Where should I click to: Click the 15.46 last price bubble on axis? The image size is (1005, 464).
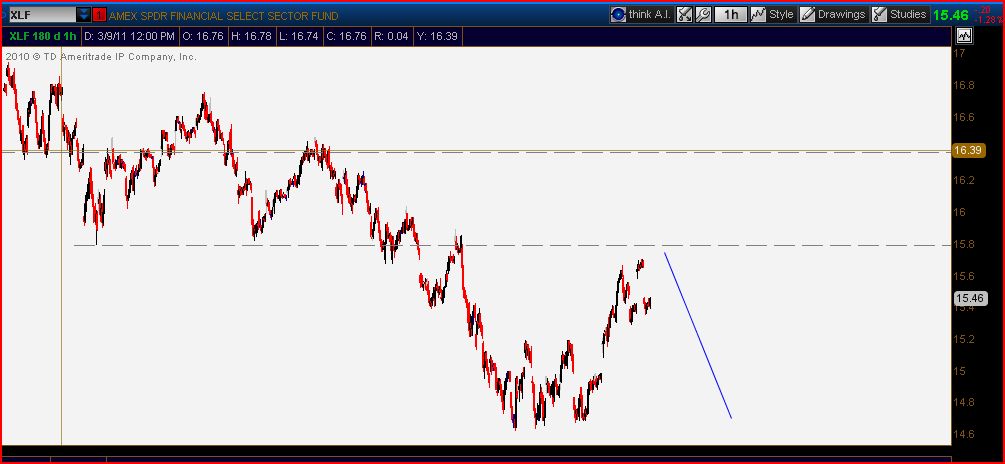coord(968,297)
